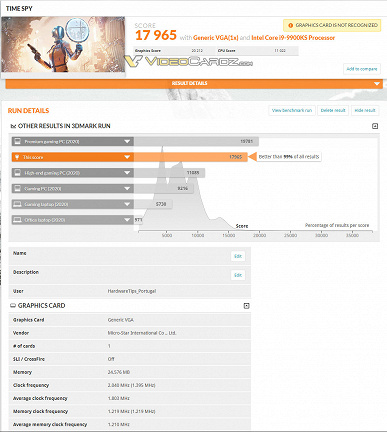Click the 17965 orange score bar value
Screen dimensions: 387x432
click(x=235, y=157)
